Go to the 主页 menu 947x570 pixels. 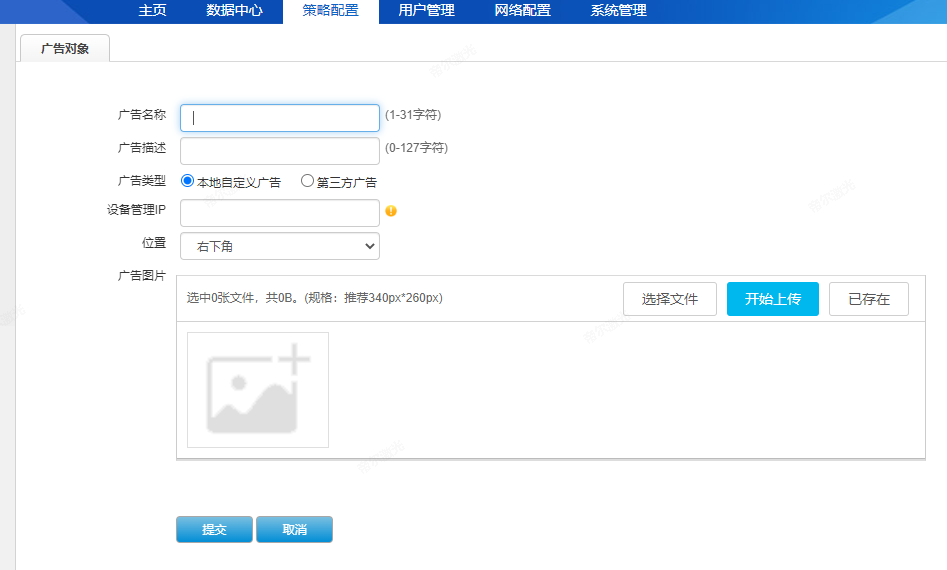pyautogui.click(x=152, y=11)
